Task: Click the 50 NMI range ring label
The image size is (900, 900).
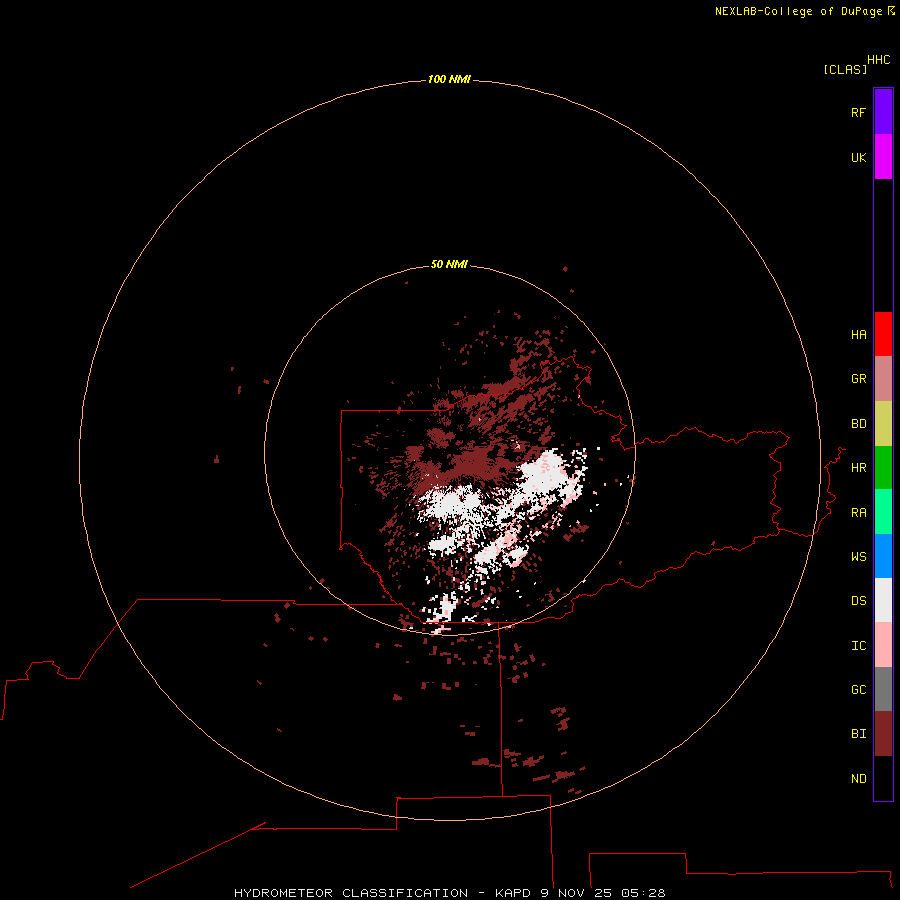Action: click(x=449, y=264)
